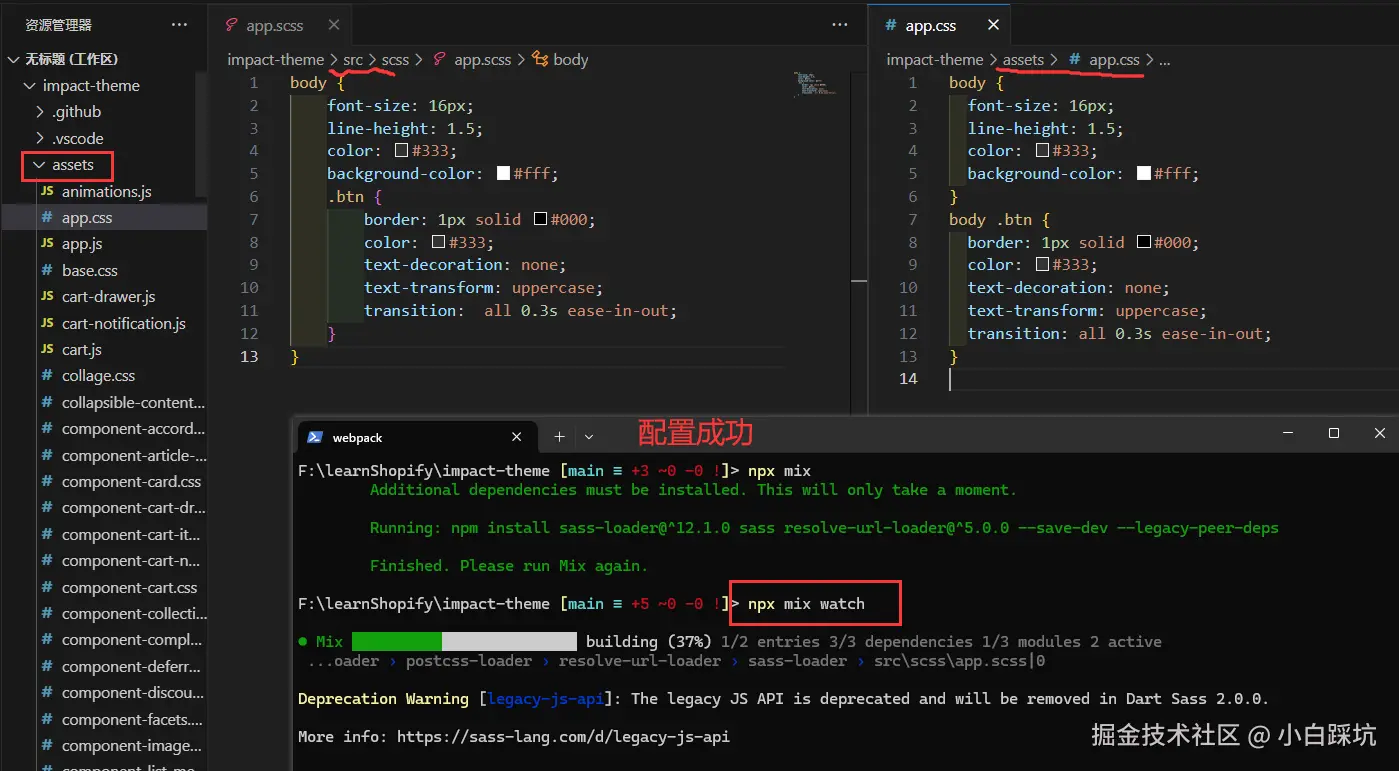Image resolution: width=1399 pixels, height=771 pixels.
Task: Collapse the impact-theme folder
Action: click(29, 86)
